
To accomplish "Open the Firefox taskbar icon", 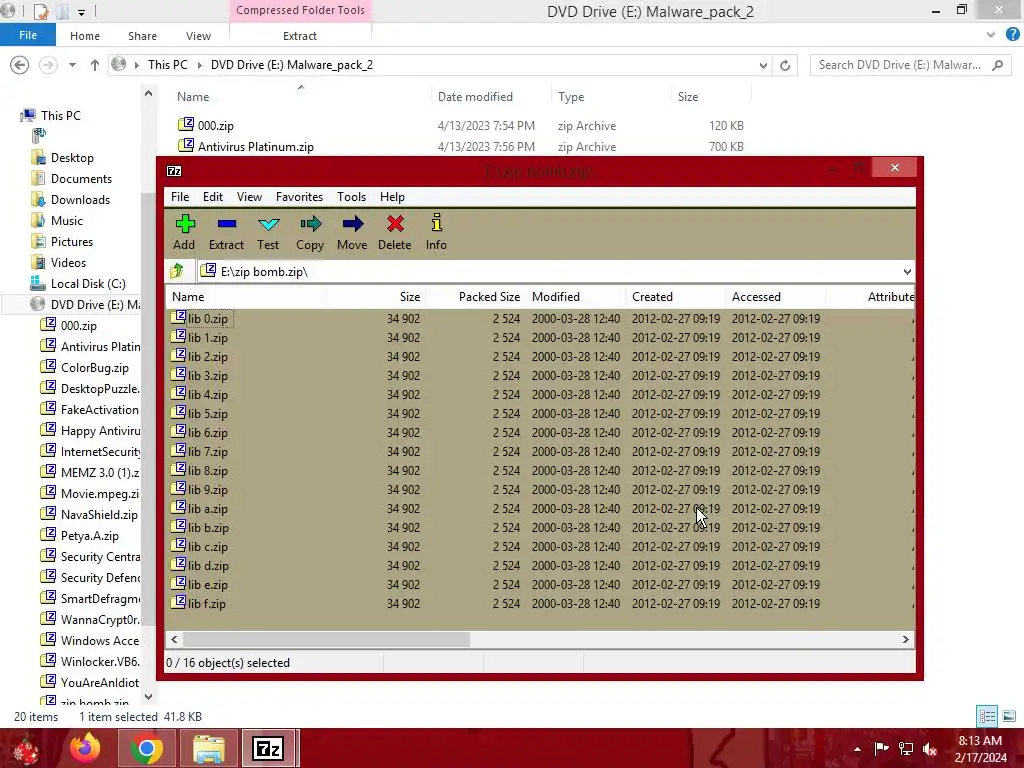I will click(86, 748).
